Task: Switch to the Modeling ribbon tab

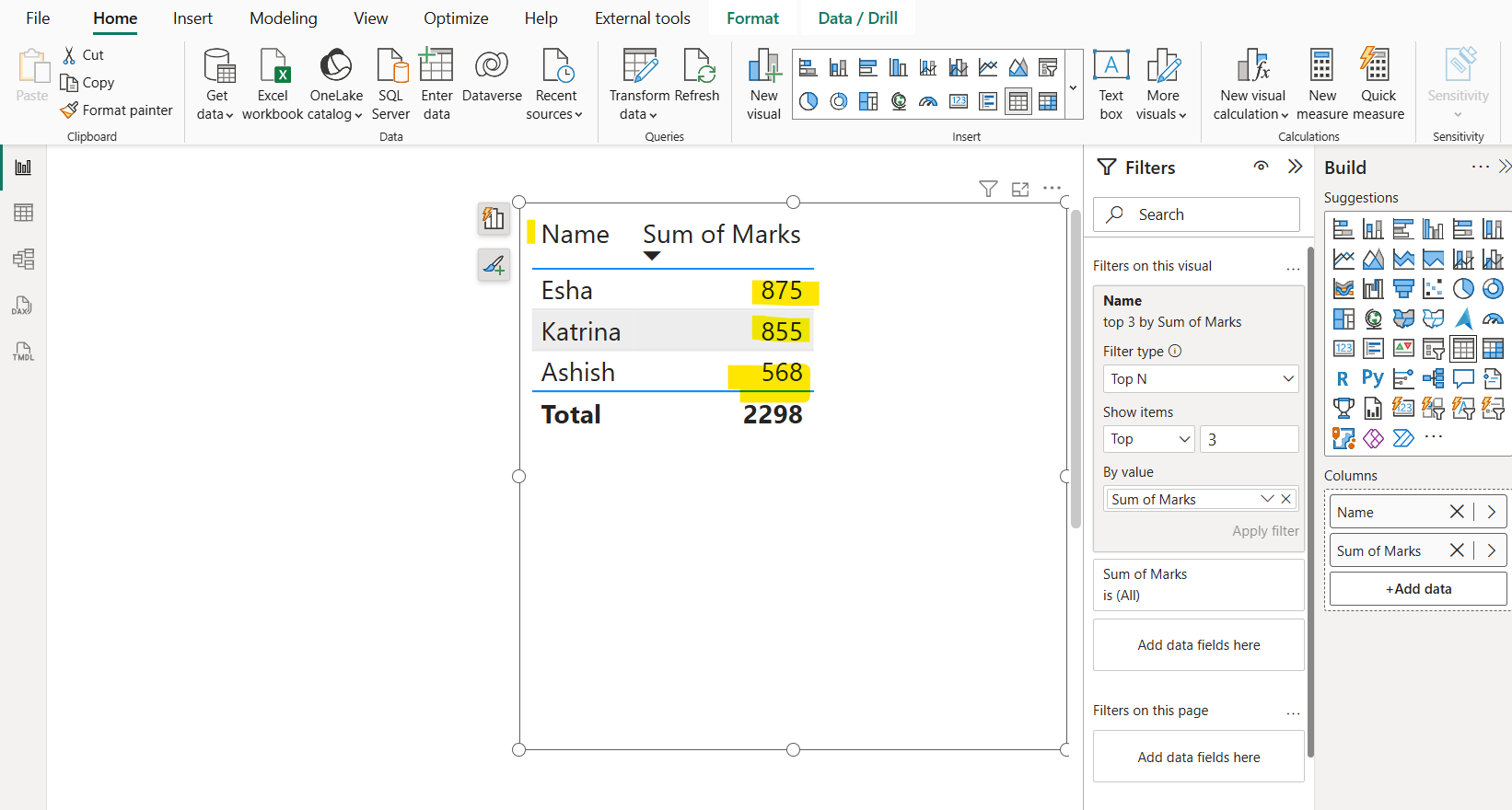Action: pyautogui.click(x=283, y=18)
